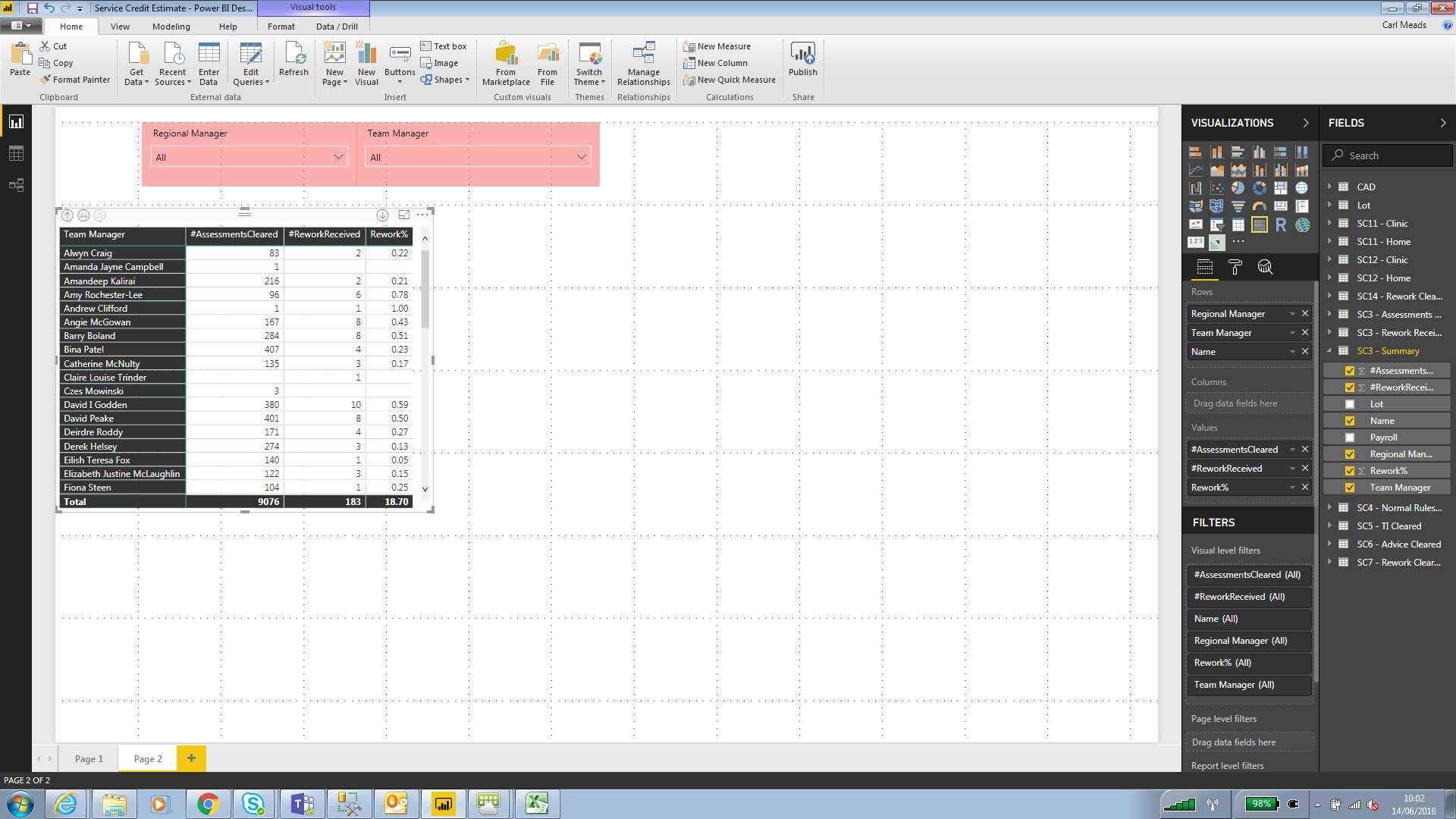
Task: Click the Fields search box
Action: 1388,155
